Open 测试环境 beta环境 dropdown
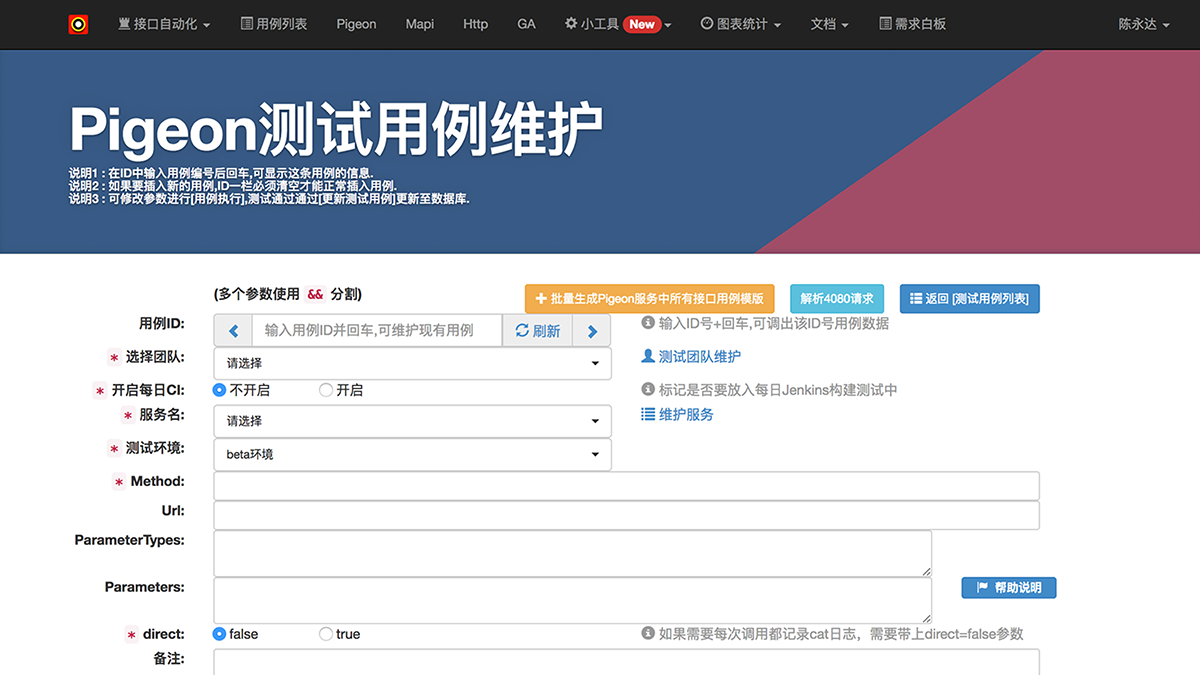Image resolution: width=1200 pixels, height=675 pixels. click(412, 454)
